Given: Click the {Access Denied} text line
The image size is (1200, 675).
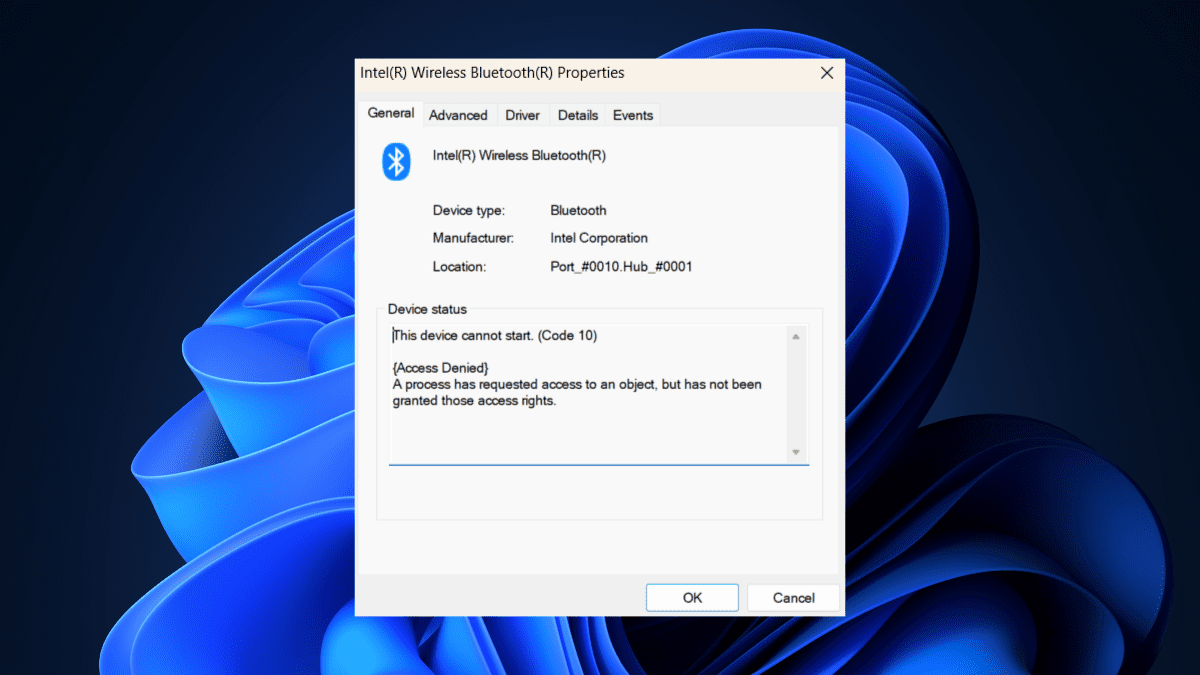Looking at the screenshot, I should point(441,369).
